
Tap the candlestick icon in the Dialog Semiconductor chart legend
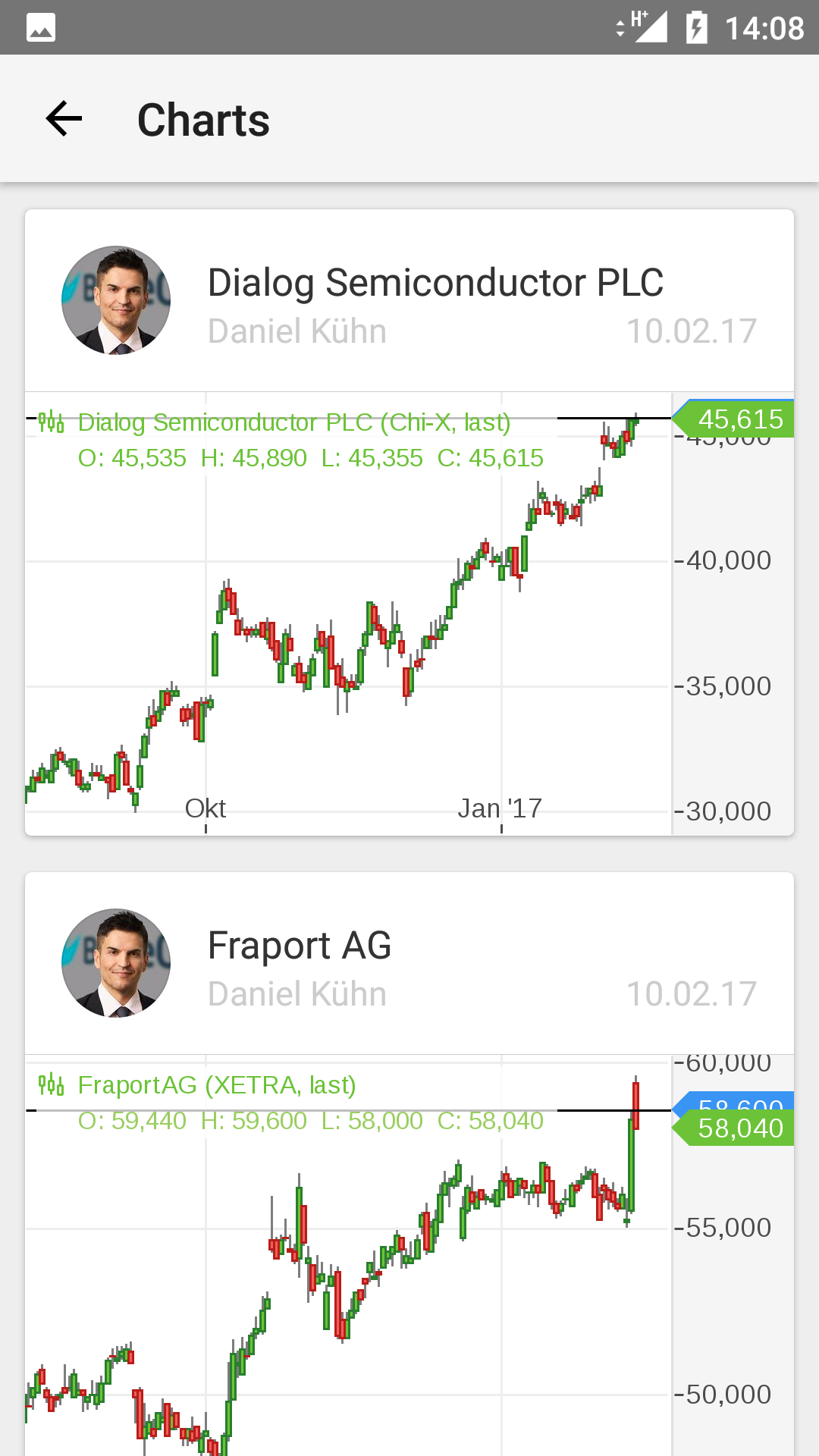pyautogui.click(x=51, y=422)
